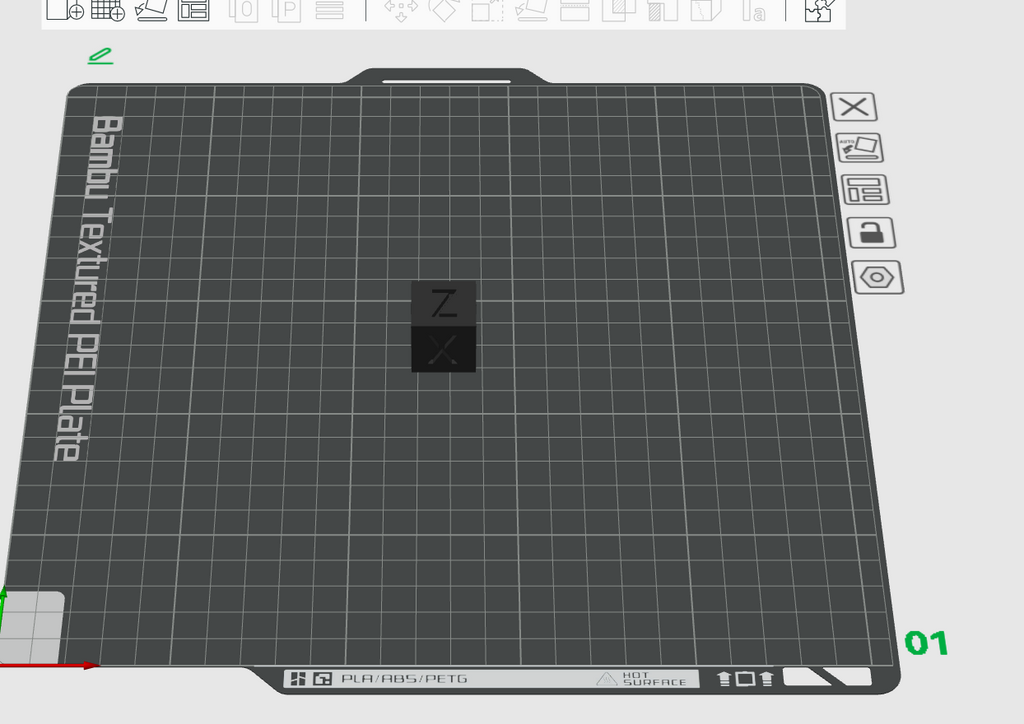Open the Variable layer height tool
The height and width of the screenshot is (724, 1024).
[x=330, y=9]
